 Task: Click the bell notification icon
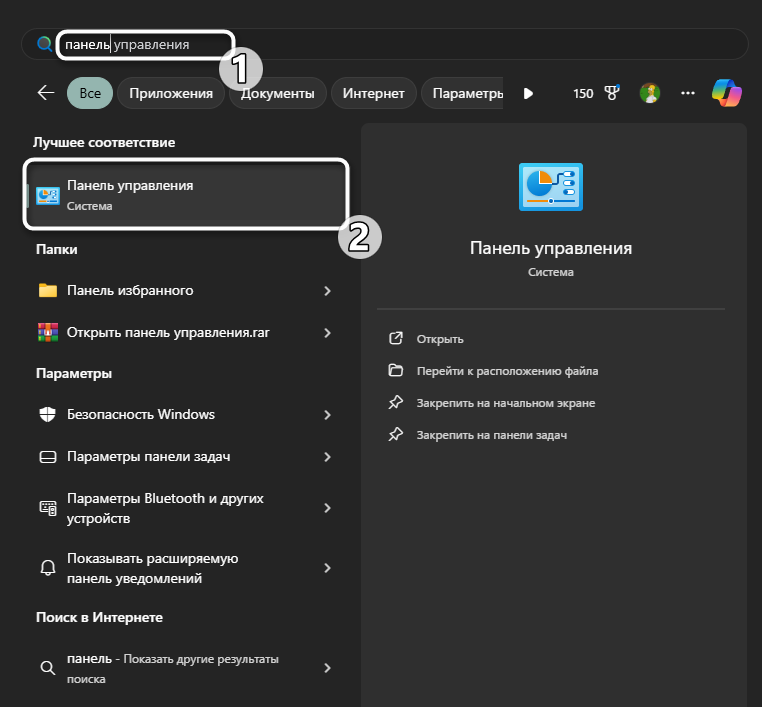[48, 568]
